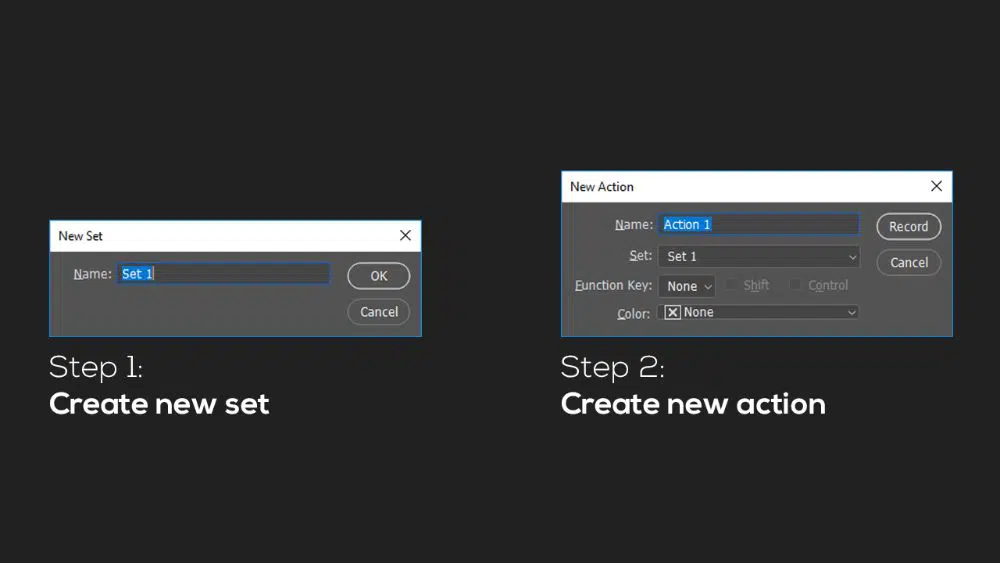This screenshot has height=563, width=1000.
Task: Cancel the New Set dialog
Action: [379, 312]
